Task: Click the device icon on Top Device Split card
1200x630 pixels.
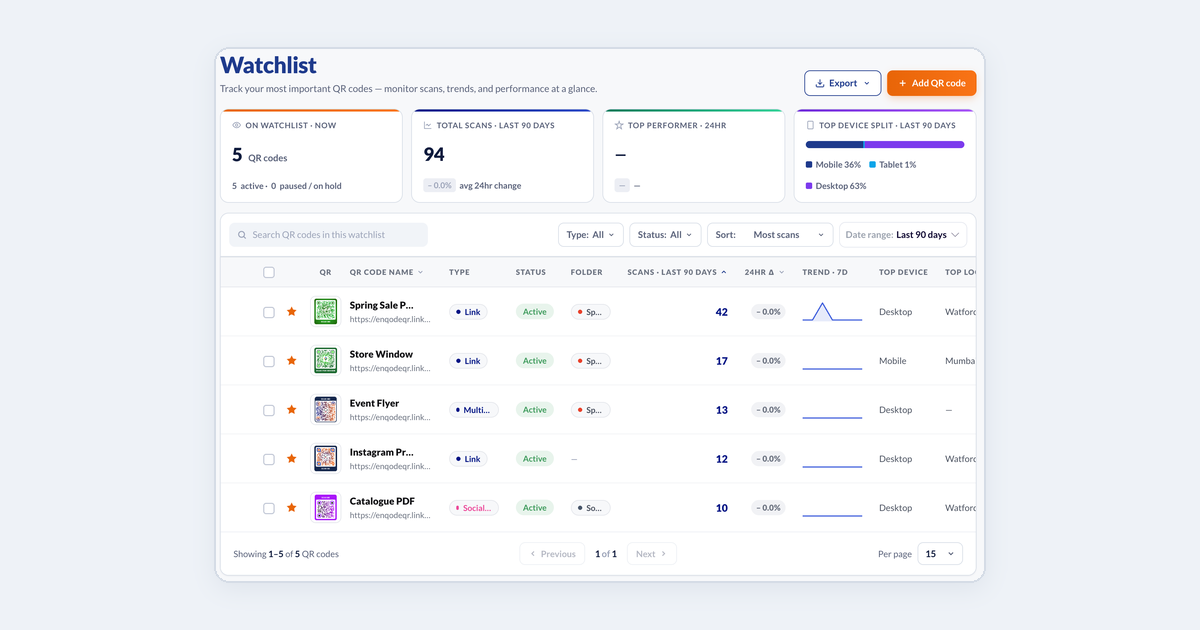Action: pos(810,126)
